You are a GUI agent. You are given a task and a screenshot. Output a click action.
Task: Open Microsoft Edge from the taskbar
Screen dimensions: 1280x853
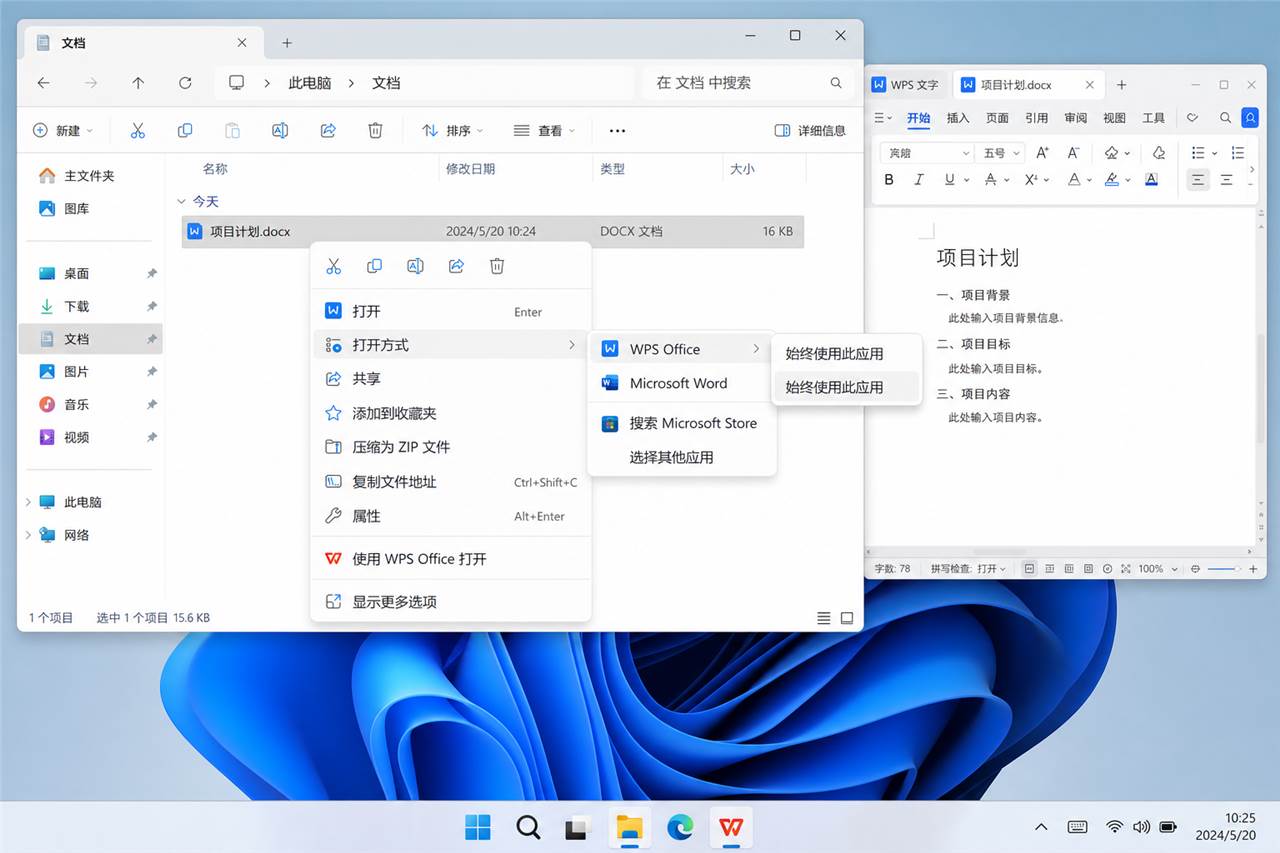(681, 827)
